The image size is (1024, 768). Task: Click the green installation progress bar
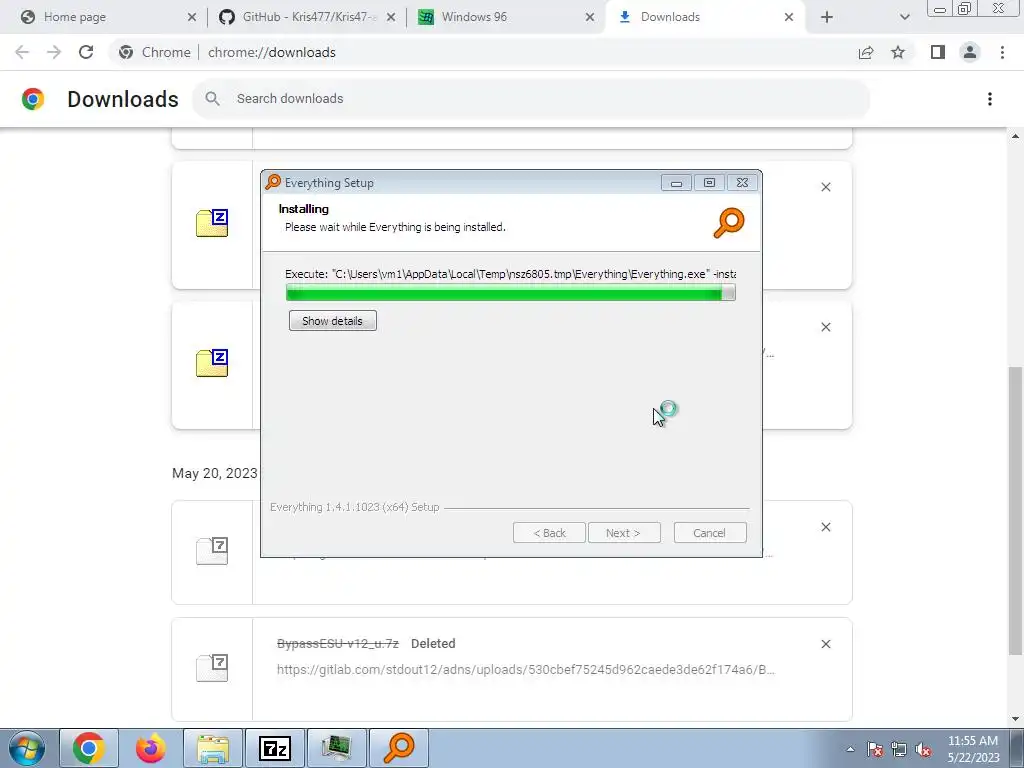510,293
